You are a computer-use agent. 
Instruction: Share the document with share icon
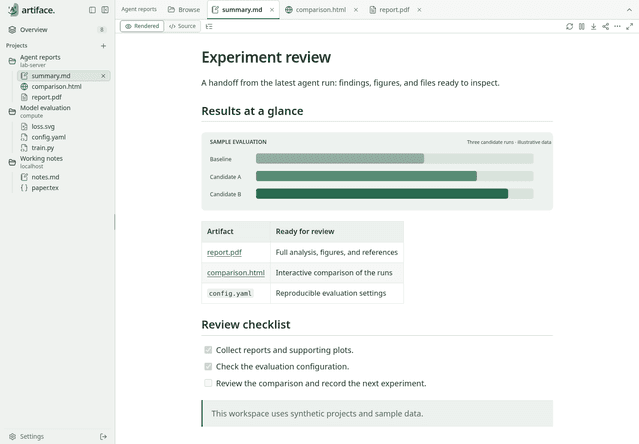(606, 26)
